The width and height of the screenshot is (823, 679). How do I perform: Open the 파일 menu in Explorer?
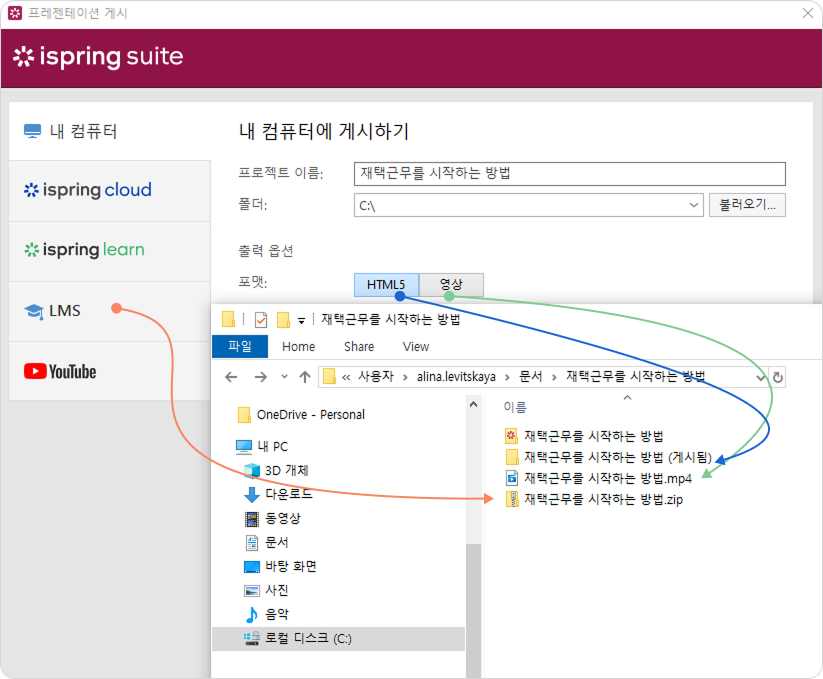coord(240,346)
